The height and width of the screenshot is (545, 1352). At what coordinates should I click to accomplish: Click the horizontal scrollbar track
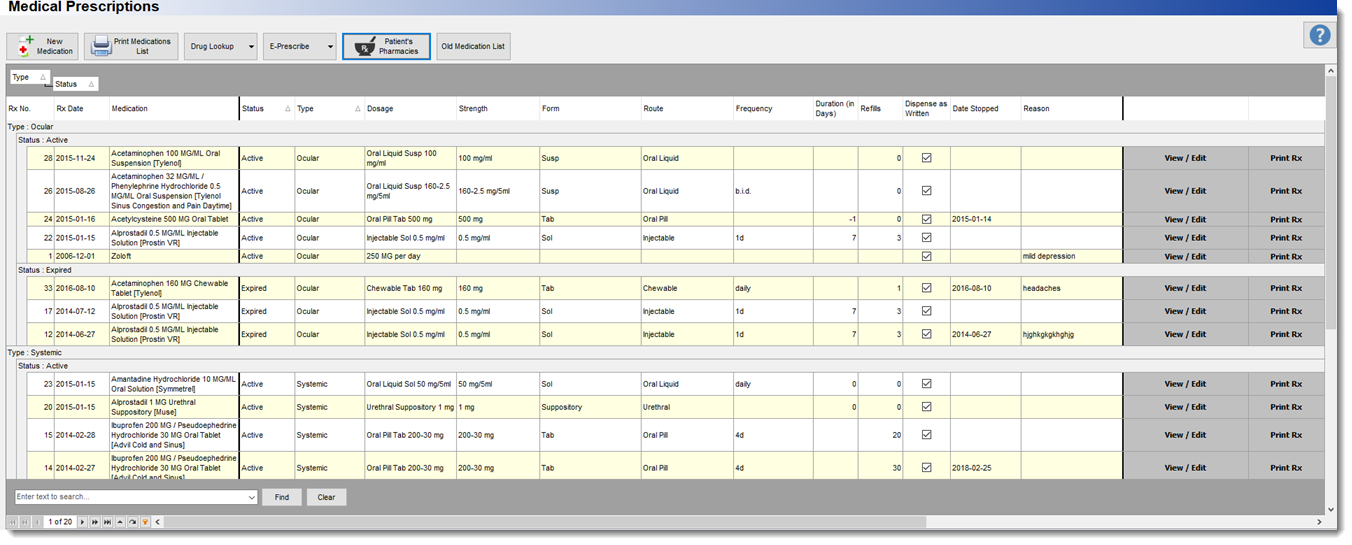pos(1122,522)
